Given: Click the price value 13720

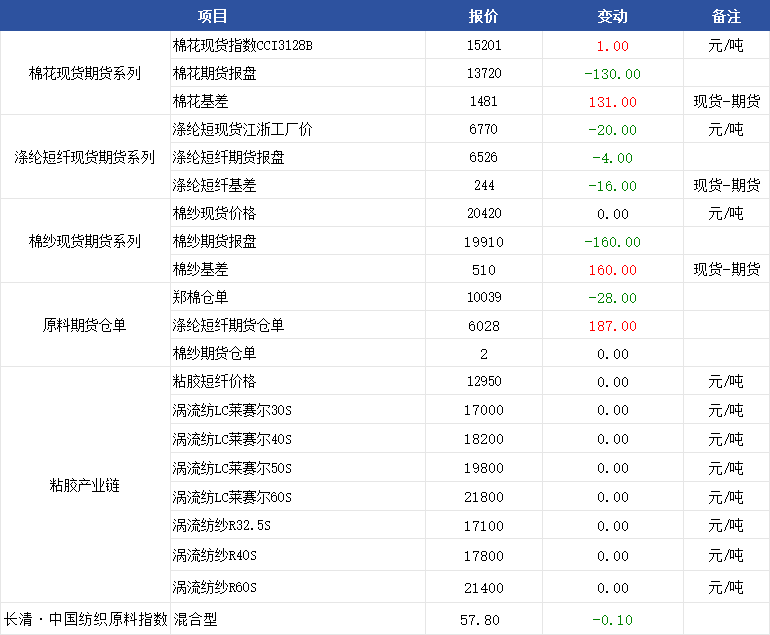Looking at the screenshot, I should coord(484,74).
